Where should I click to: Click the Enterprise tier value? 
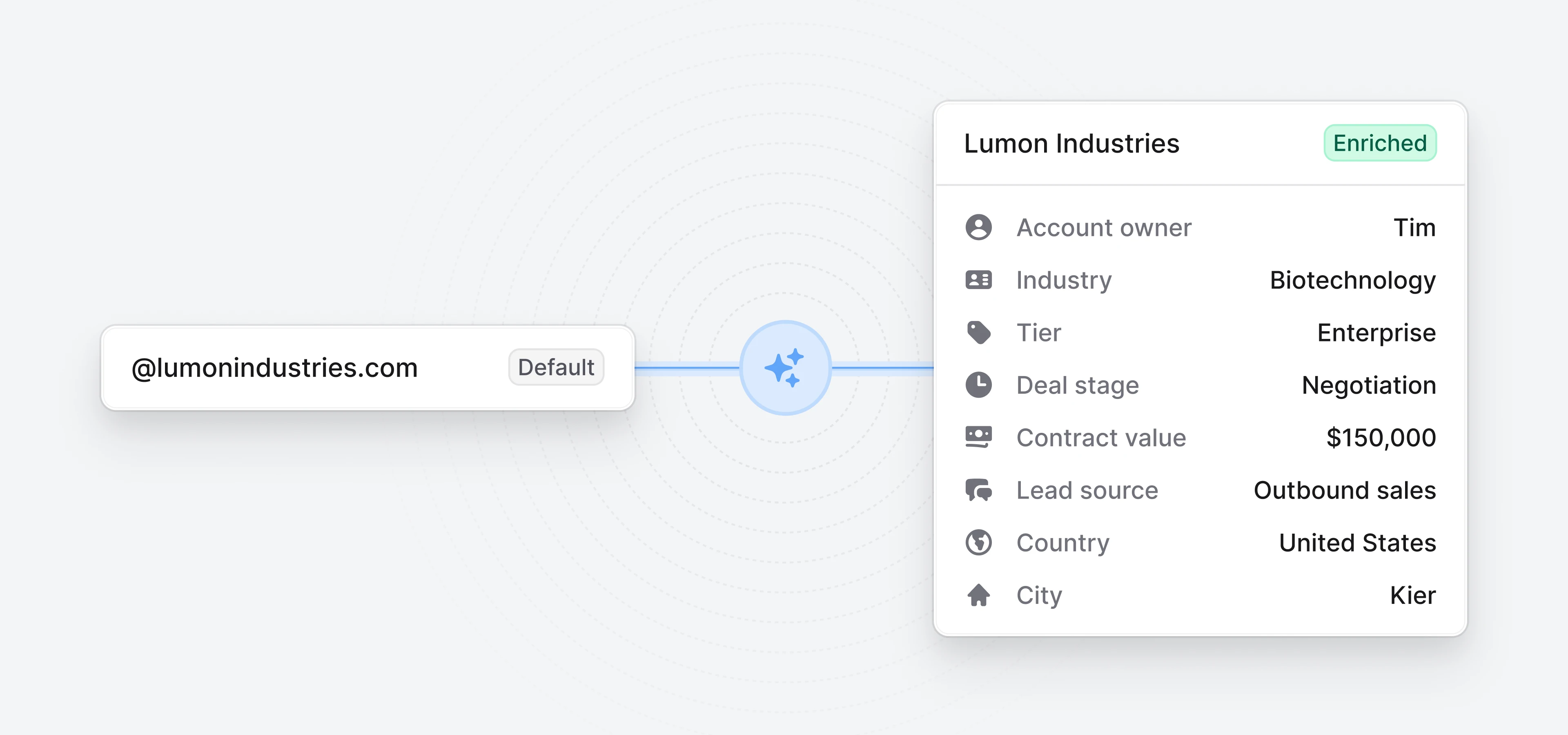1376,333
